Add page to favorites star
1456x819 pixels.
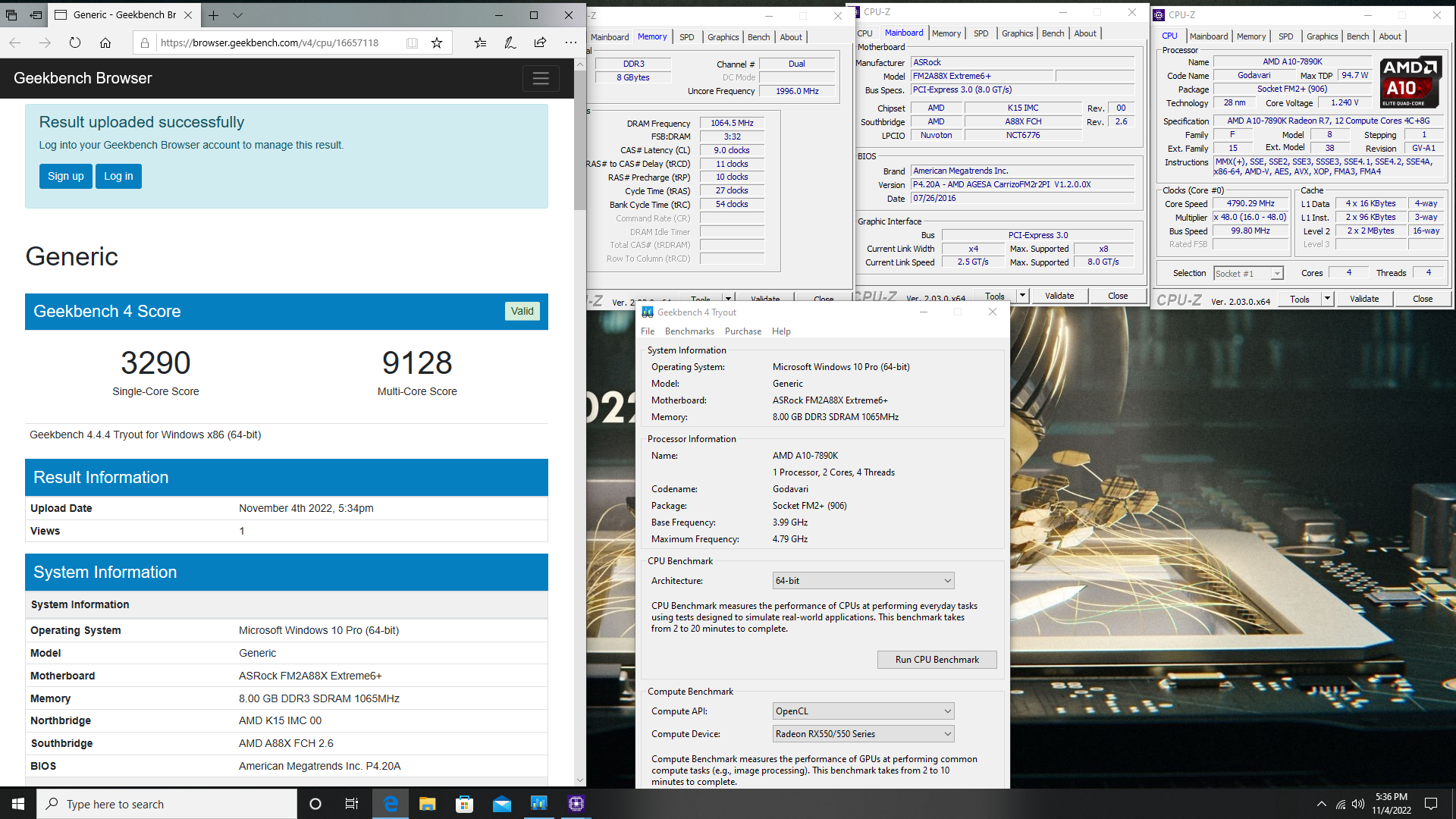coord(437,42)
